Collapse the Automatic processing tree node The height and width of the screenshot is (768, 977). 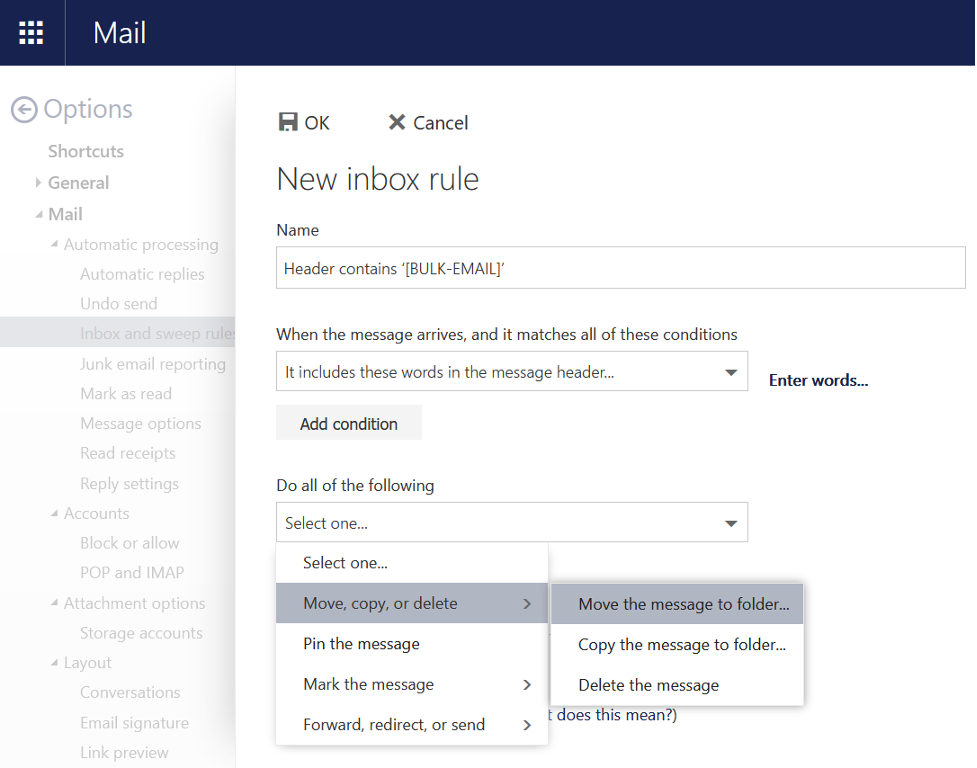55,244
